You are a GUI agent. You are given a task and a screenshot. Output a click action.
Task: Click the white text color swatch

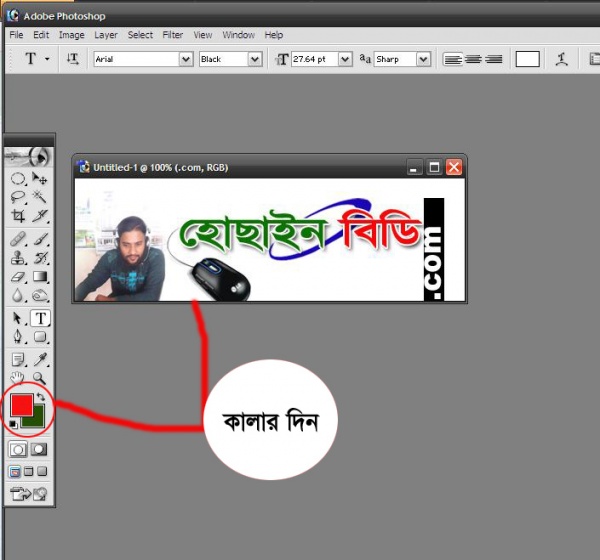[x=527, y=59]
